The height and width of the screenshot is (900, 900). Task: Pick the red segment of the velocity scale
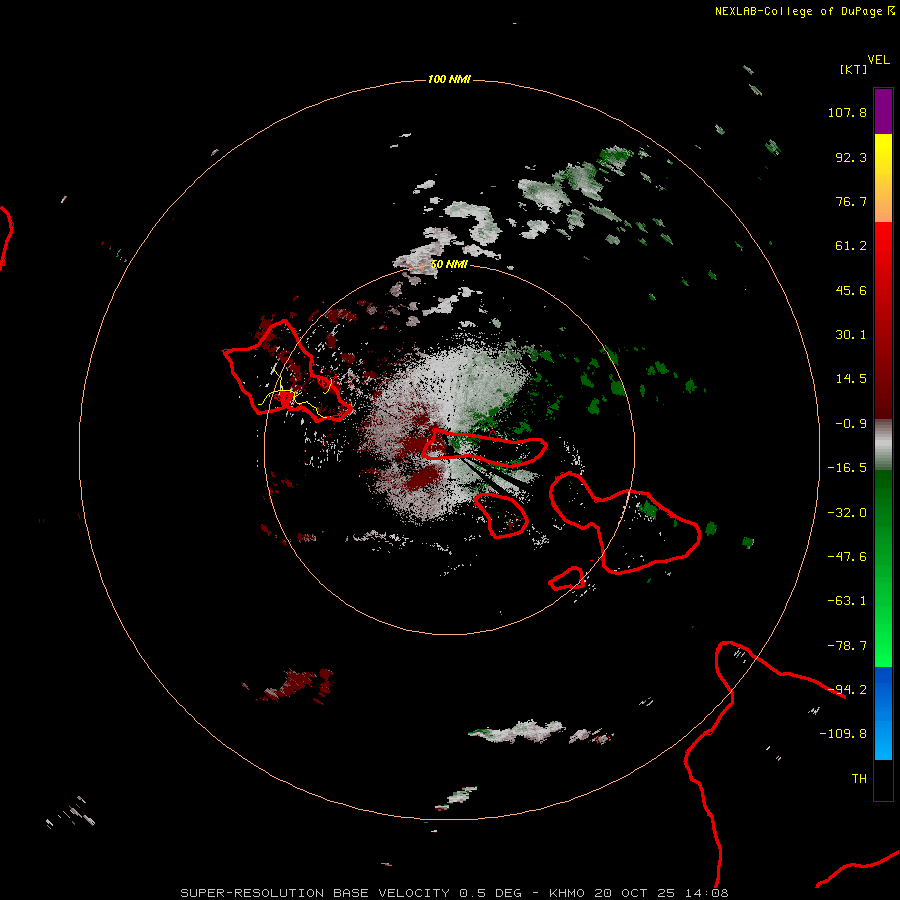tap(883, 320)
